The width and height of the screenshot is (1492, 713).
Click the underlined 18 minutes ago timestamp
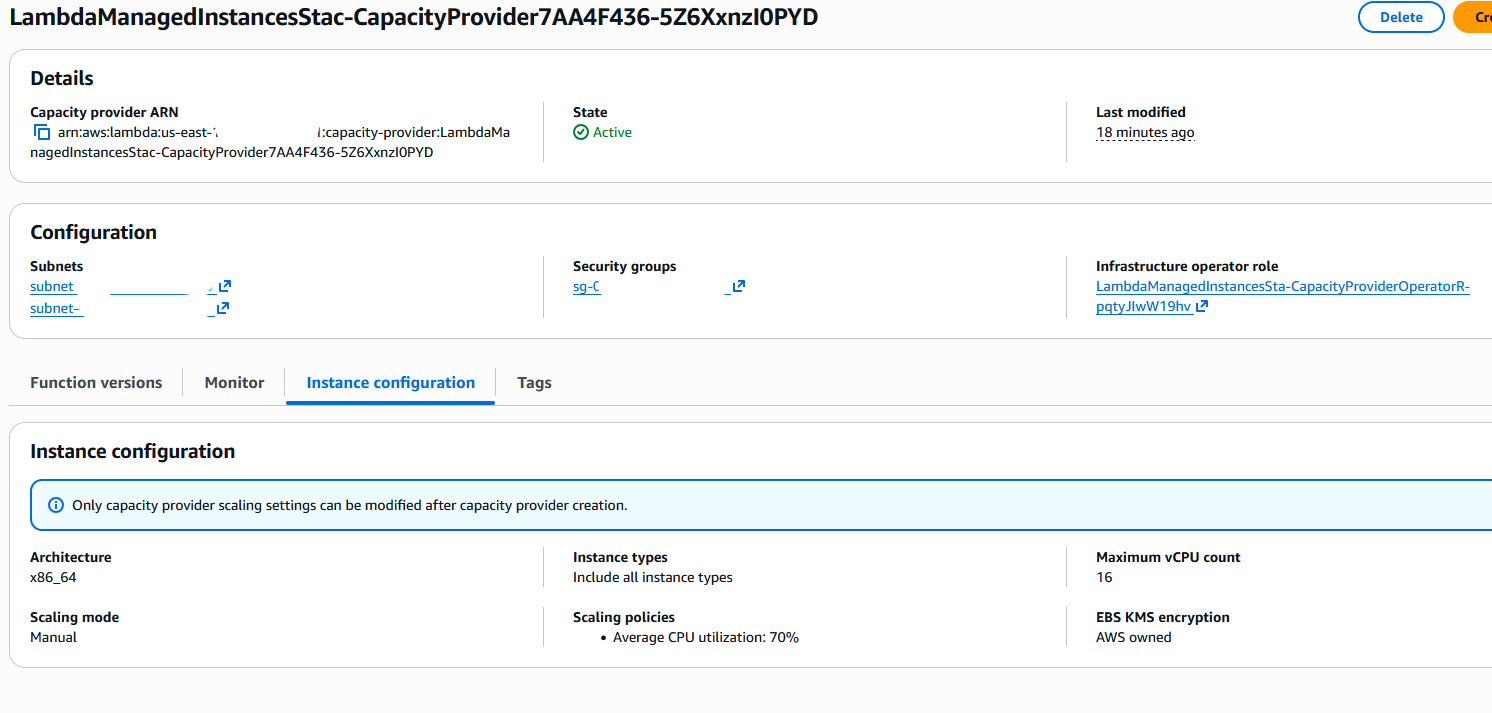click(1144, 131)
